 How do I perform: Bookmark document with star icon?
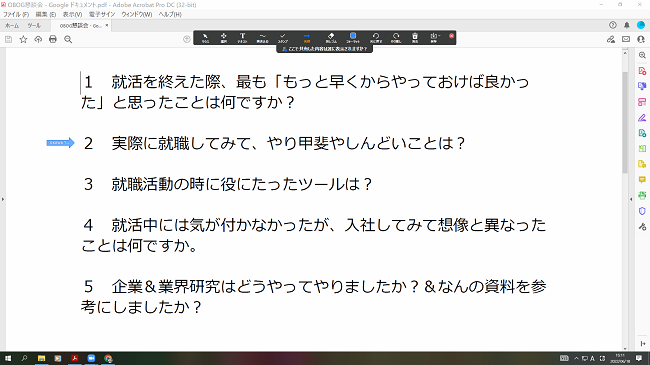[x=23, y=39]
